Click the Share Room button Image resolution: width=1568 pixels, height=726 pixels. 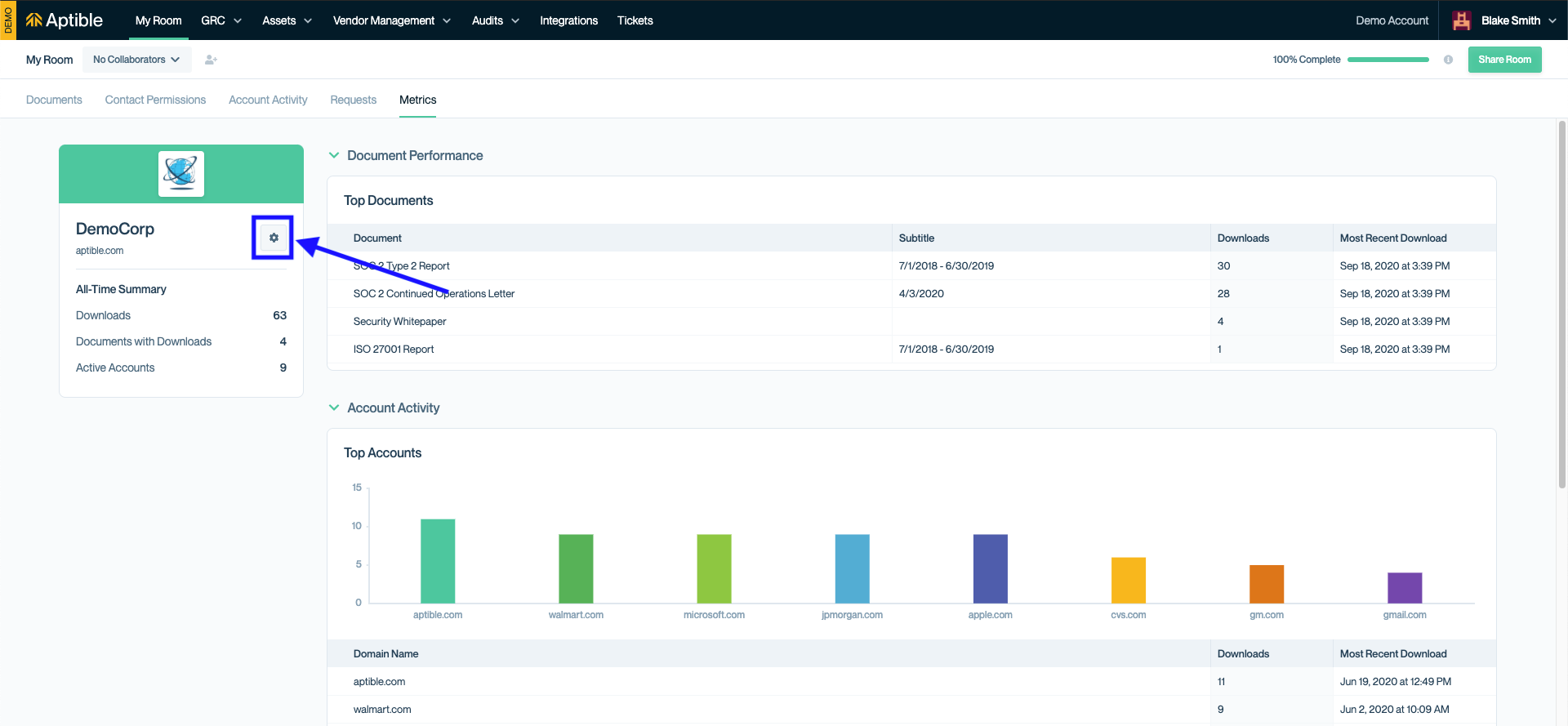tap(1504, 60)
